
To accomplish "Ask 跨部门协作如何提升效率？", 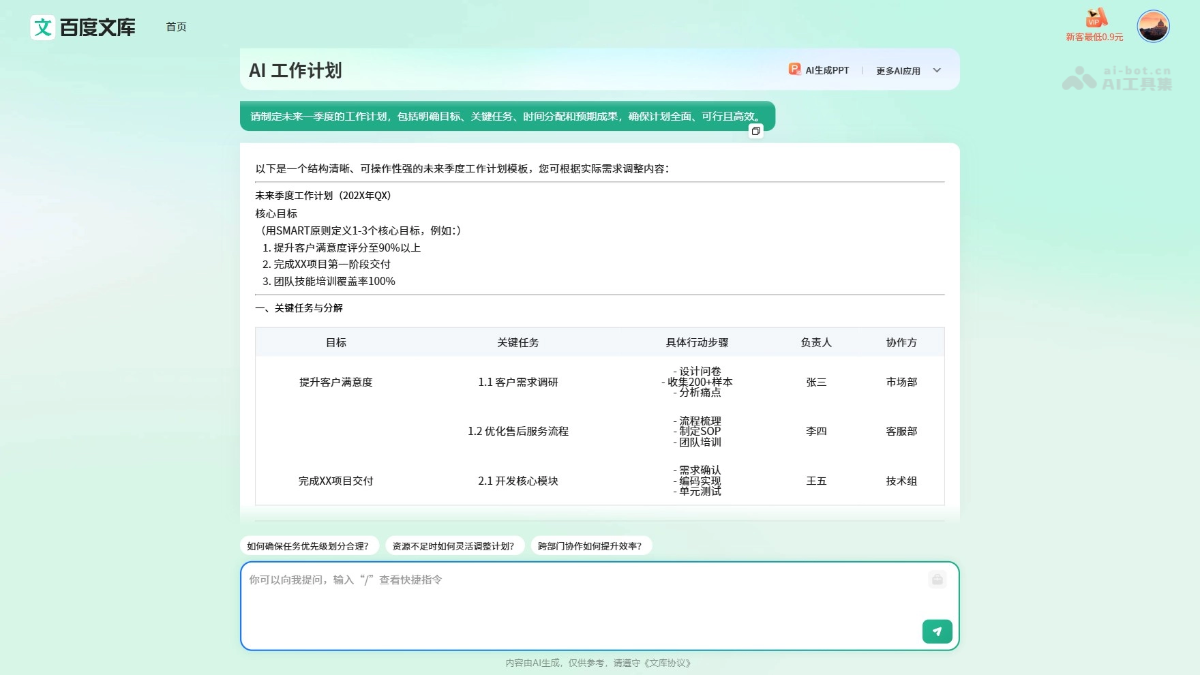I will [591, 545].
